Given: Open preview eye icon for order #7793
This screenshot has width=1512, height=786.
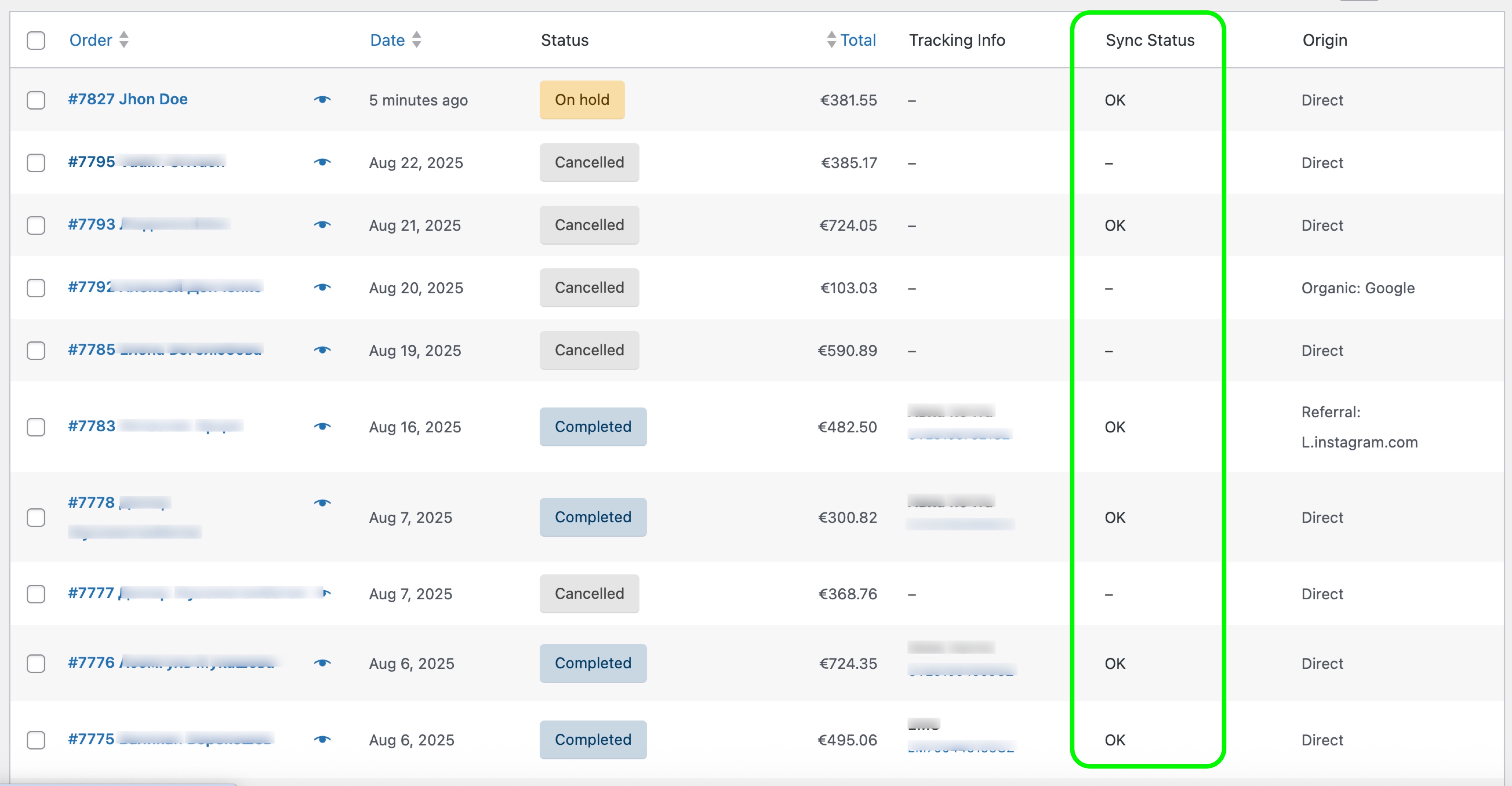Looking at the screenshot, I should pos(322,225).
